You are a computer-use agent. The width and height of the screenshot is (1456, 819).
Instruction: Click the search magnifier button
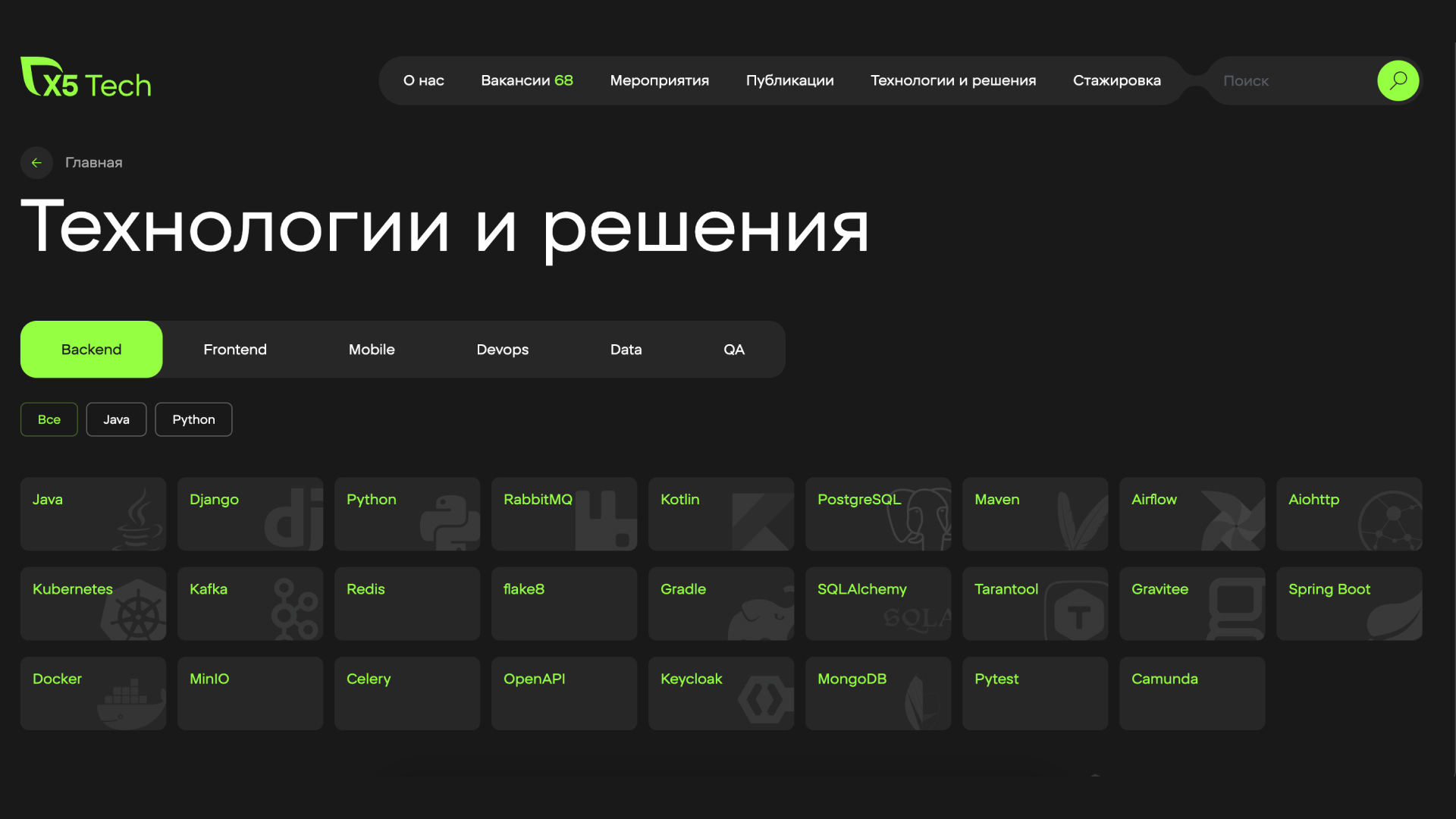1398,80
